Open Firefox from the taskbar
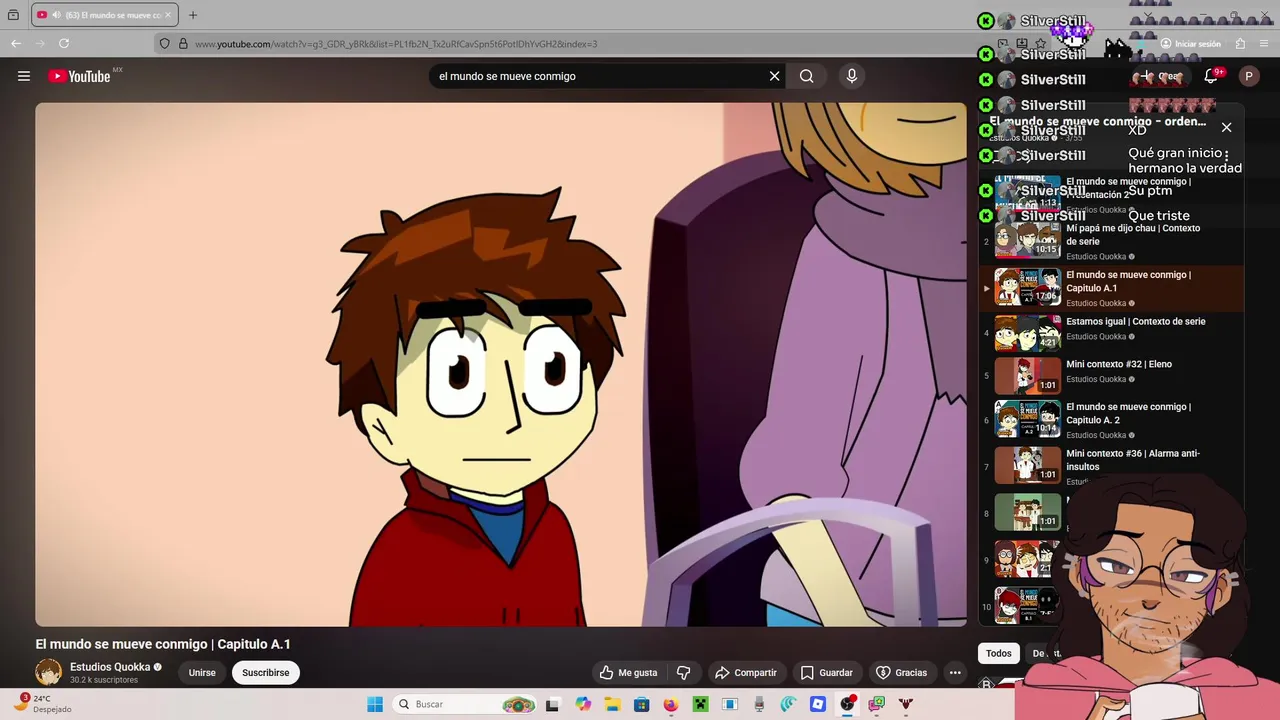Screen dimensions: 1280x720 pos(671,704)
